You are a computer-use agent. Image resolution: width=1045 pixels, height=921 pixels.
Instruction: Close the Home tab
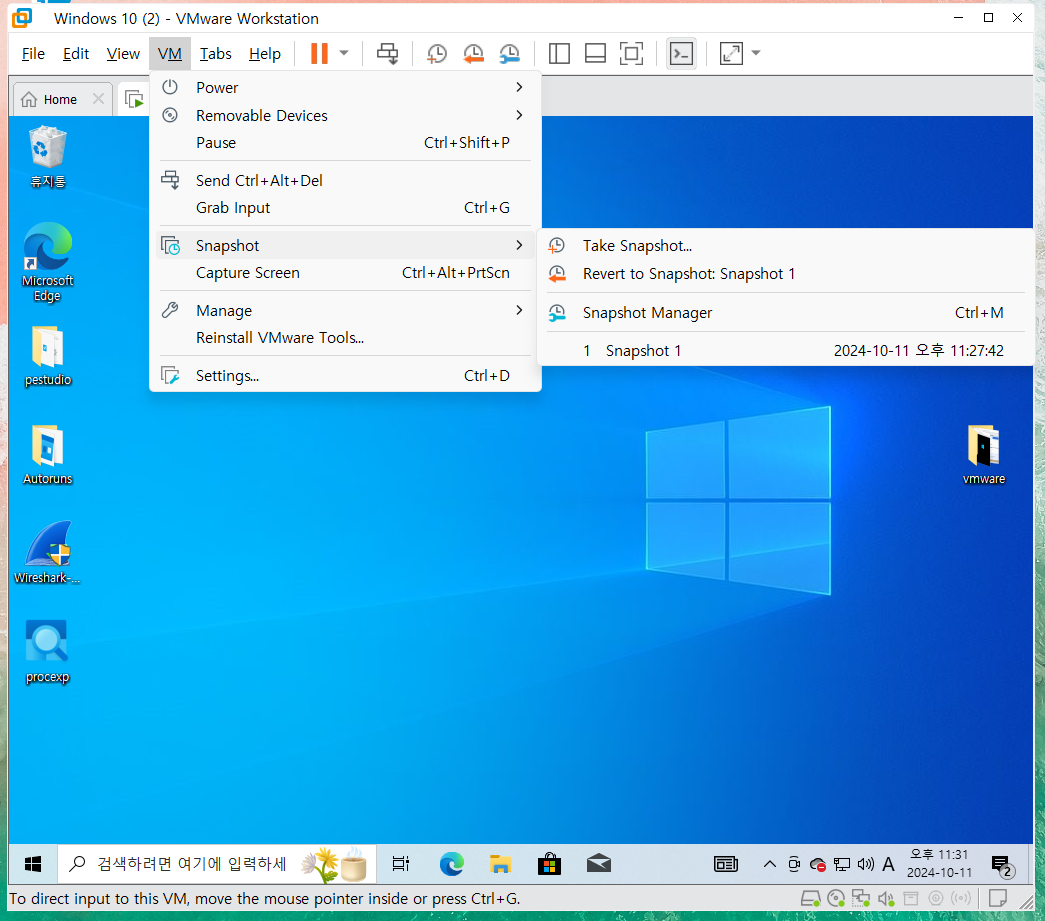click(98, 99)
